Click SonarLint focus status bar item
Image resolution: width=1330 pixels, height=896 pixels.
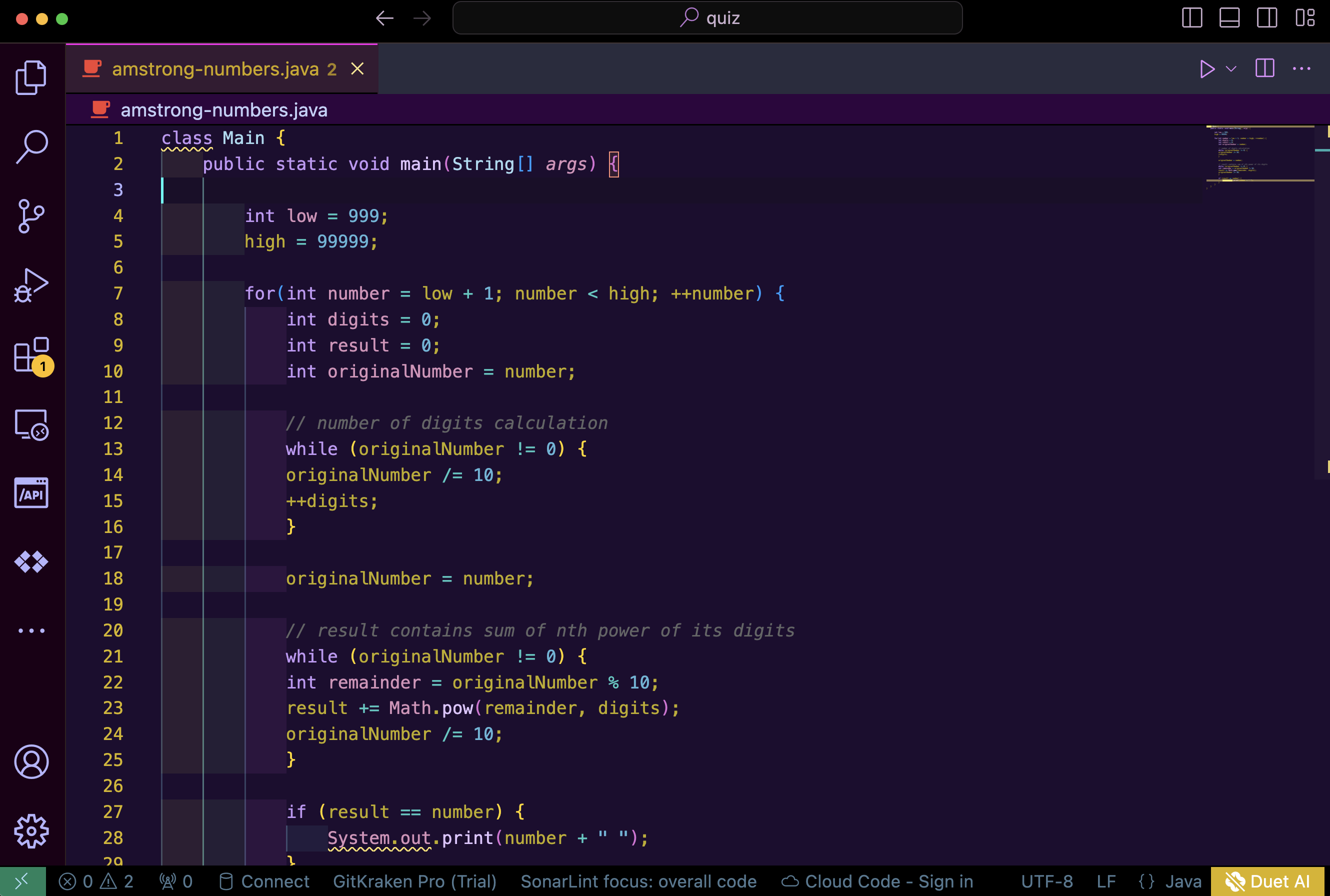[x=639, y=883]
